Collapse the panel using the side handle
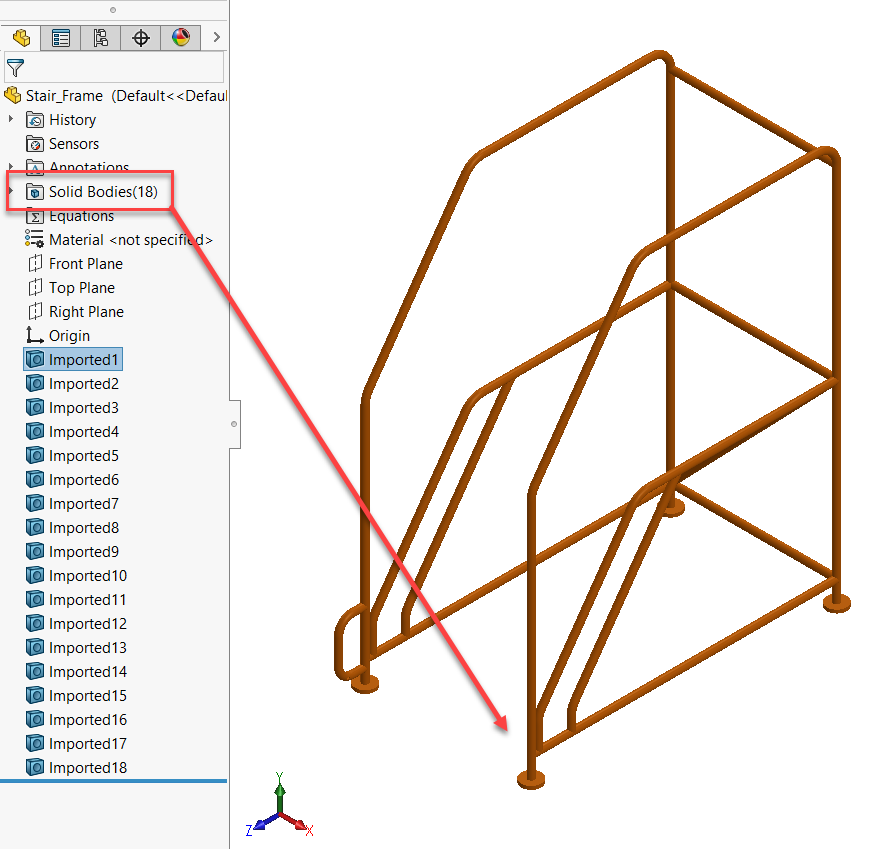 click(234, 424)
